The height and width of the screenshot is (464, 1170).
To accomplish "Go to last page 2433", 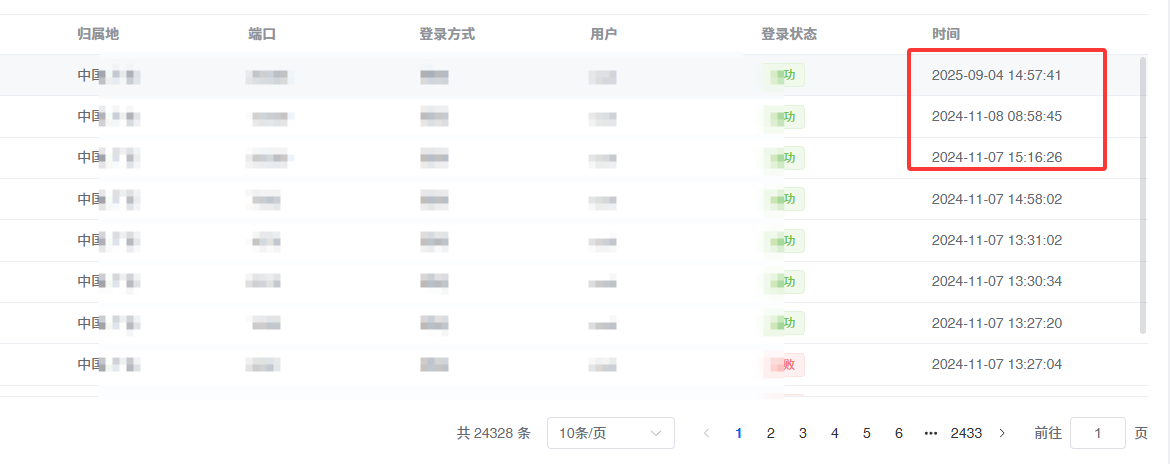I will click(966, 433).
